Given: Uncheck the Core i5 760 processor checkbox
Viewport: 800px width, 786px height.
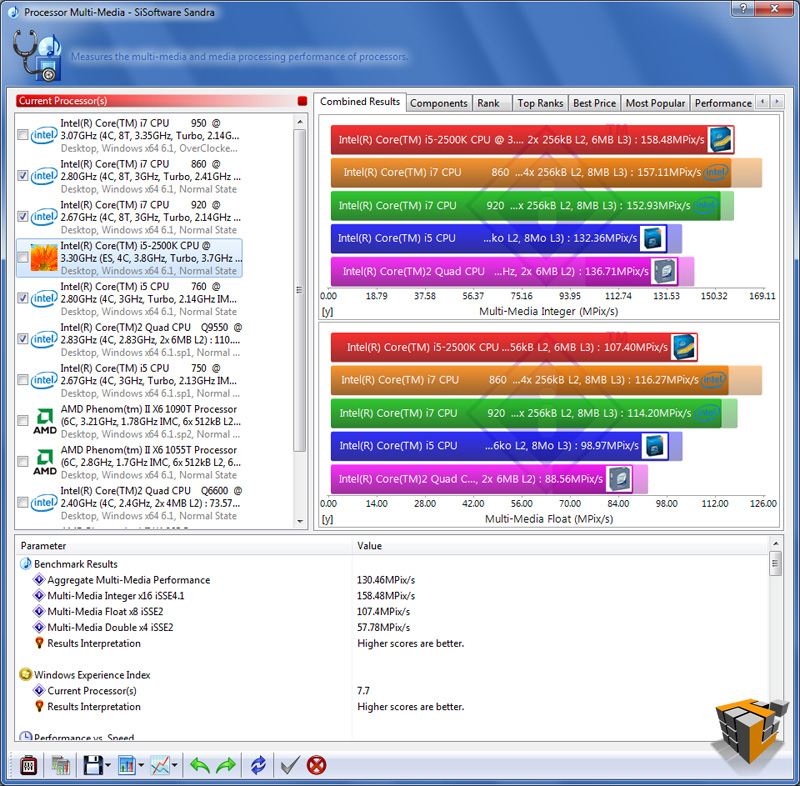Looking at the screenshot, I should [x=22, y=298].
